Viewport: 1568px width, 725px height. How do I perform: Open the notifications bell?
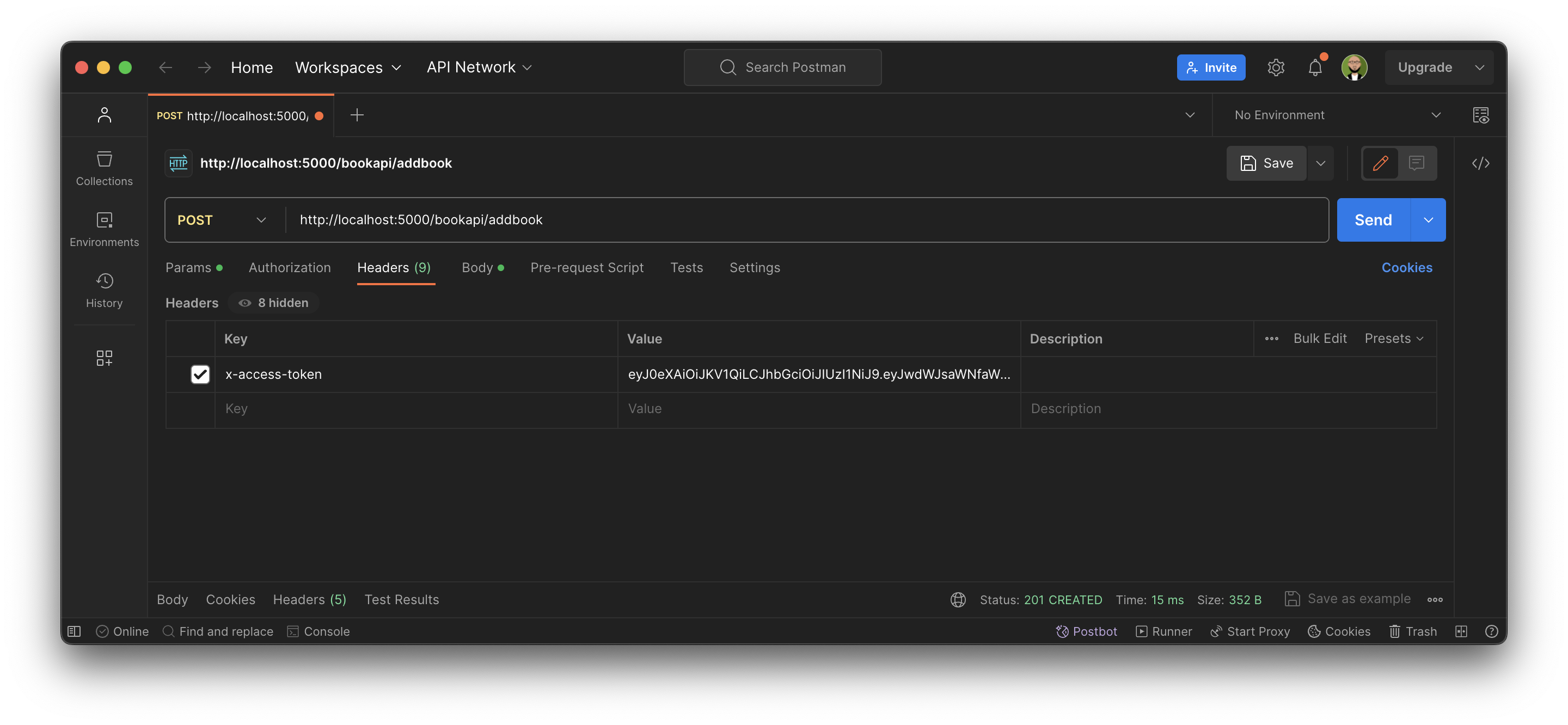point(1315,67)
